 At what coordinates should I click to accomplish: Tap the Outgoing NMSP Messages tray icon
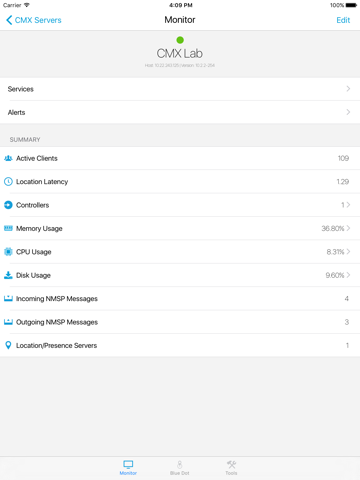(x=8, y=322)
